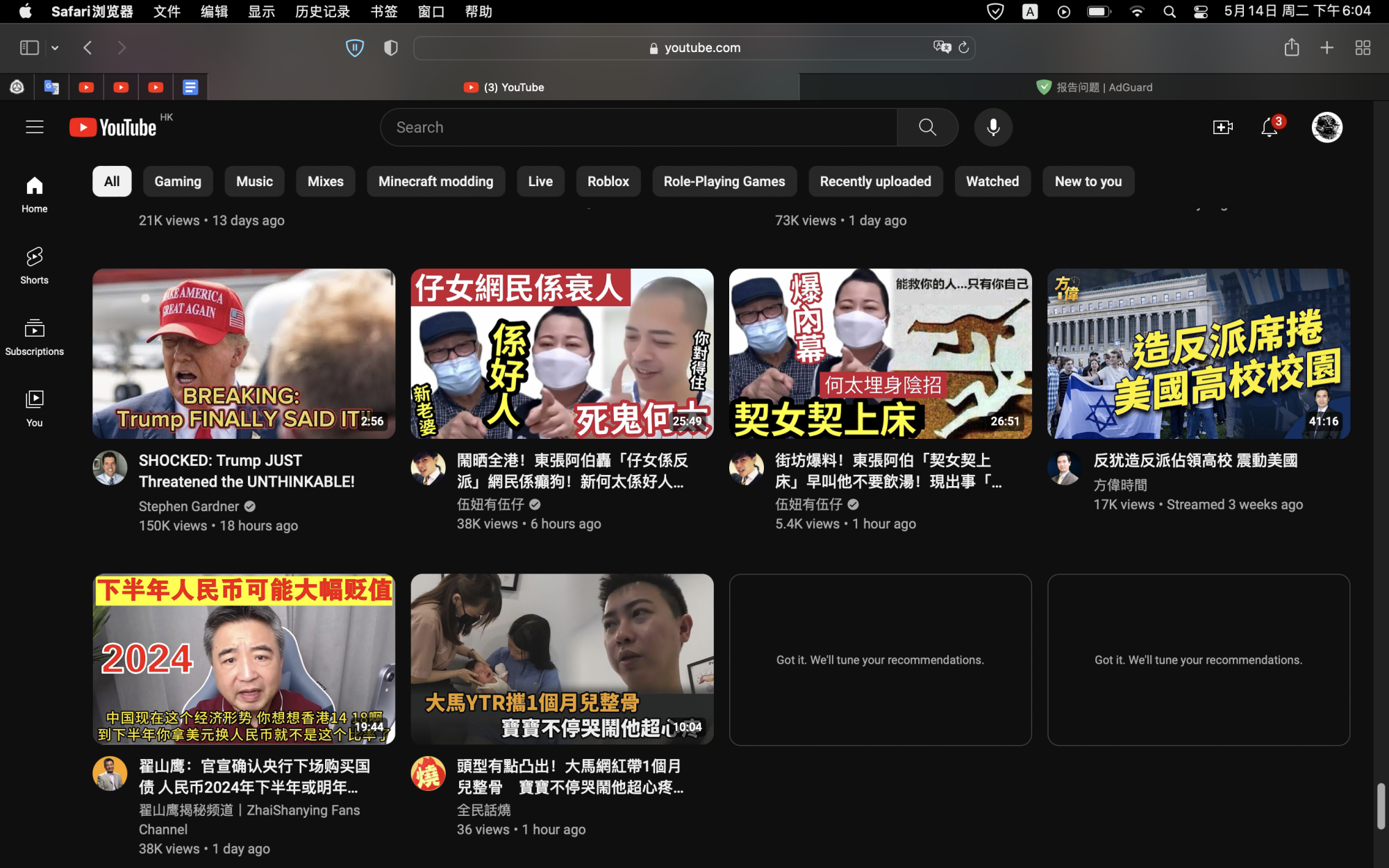
Task: Toggle the sidebar with the hamburger menu
Action: pos(34,127)
